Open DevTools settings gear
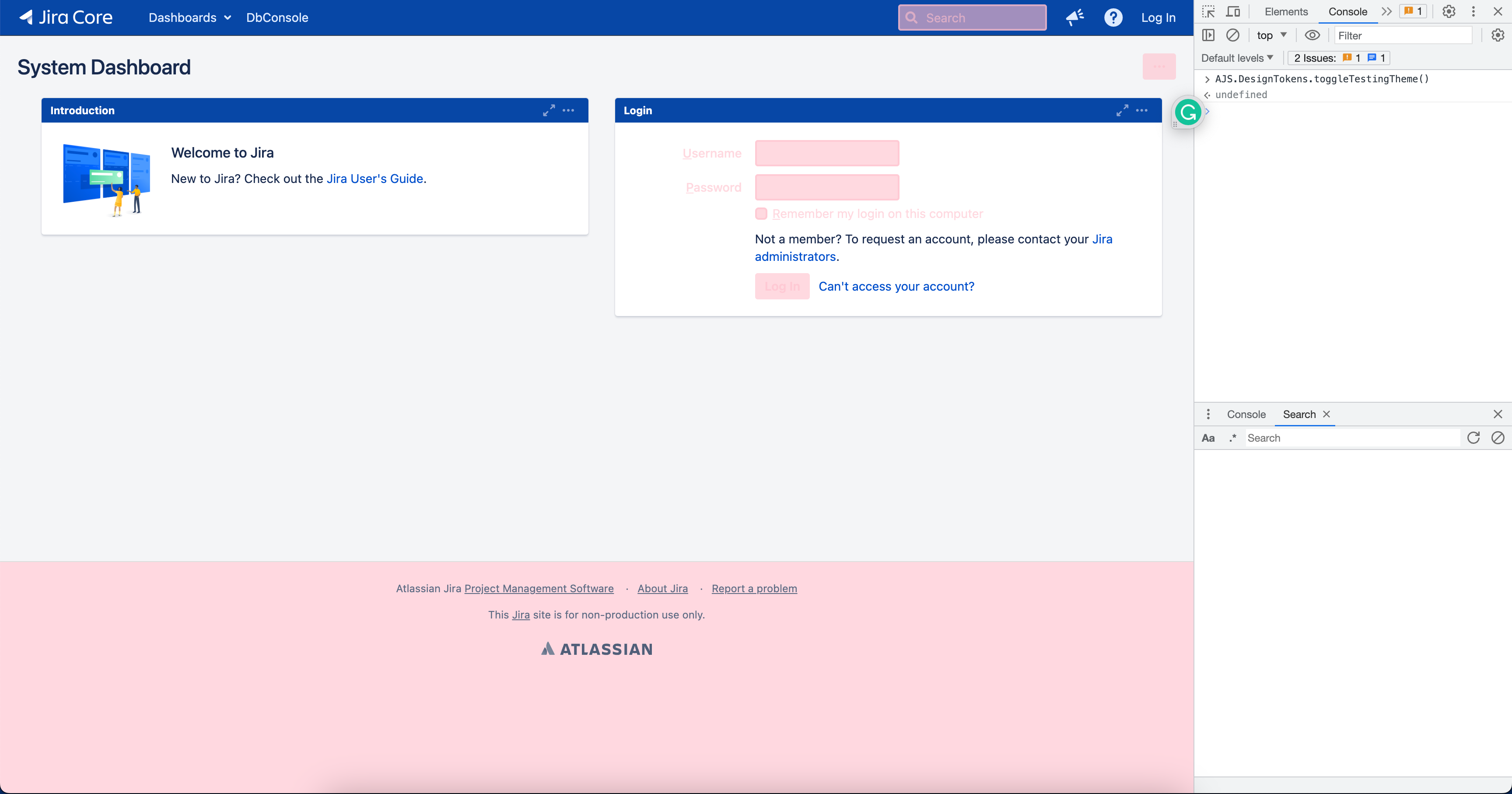 point(1449,11)
